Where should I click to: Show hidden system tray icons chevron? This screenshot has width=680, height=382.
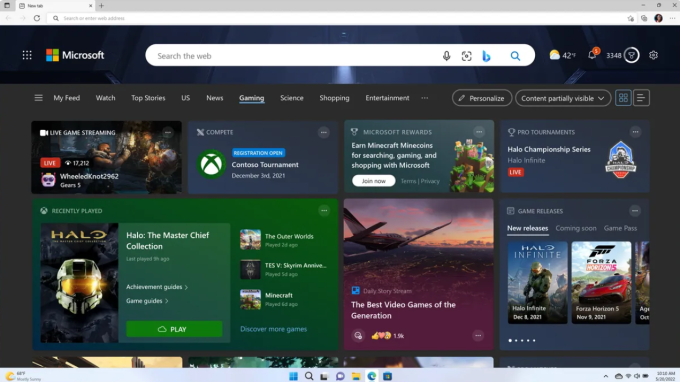click(x=606, y=376)
